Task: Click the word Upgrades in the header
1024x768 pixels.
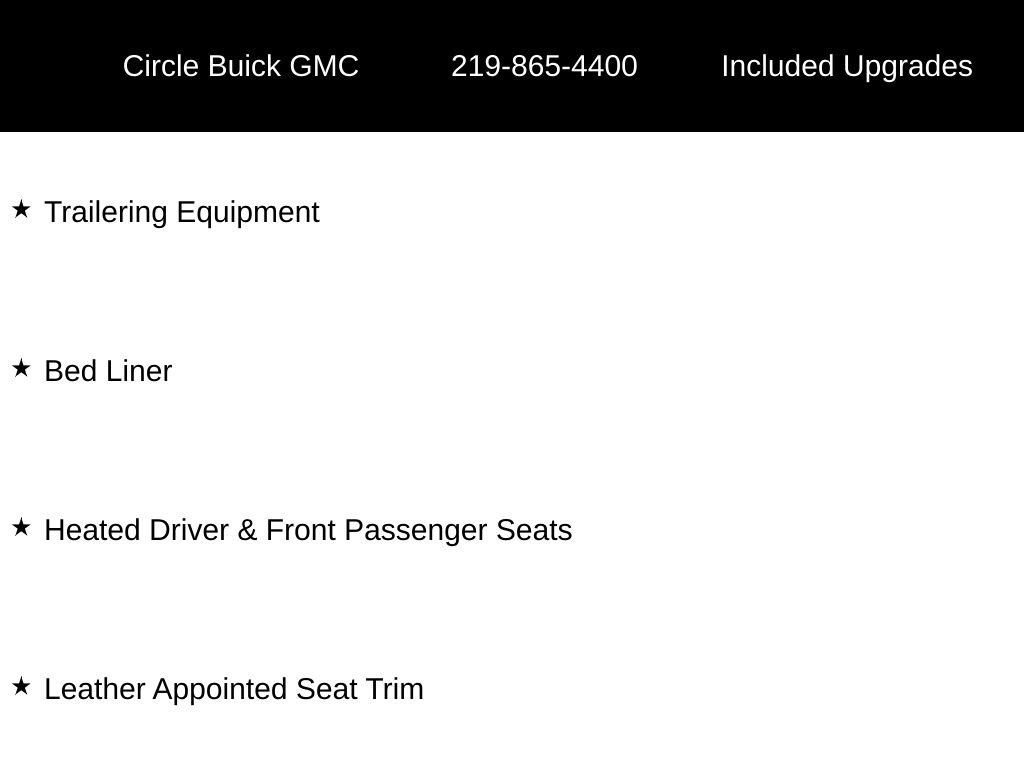Action: [907, 66]
